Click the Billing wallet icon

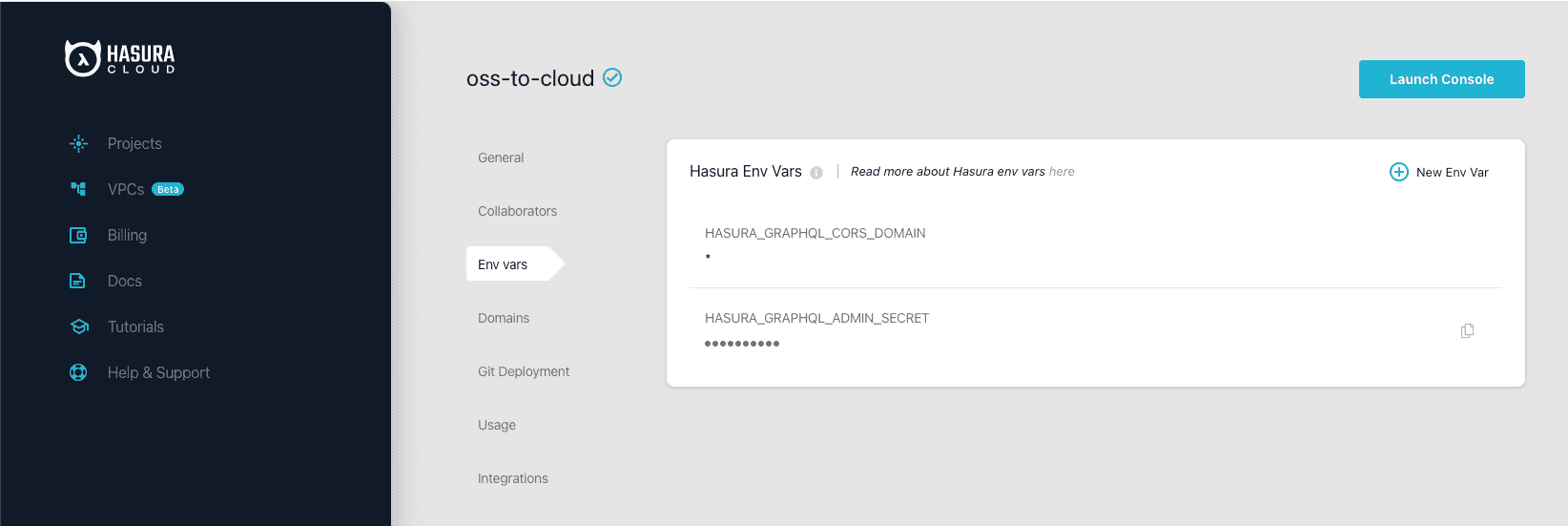click(78, 235)
